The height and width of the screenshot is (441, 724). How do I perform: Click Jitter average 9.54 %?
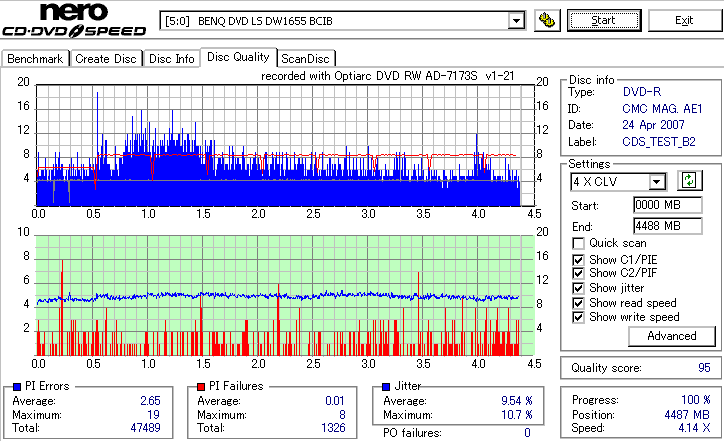coord(517,400)
